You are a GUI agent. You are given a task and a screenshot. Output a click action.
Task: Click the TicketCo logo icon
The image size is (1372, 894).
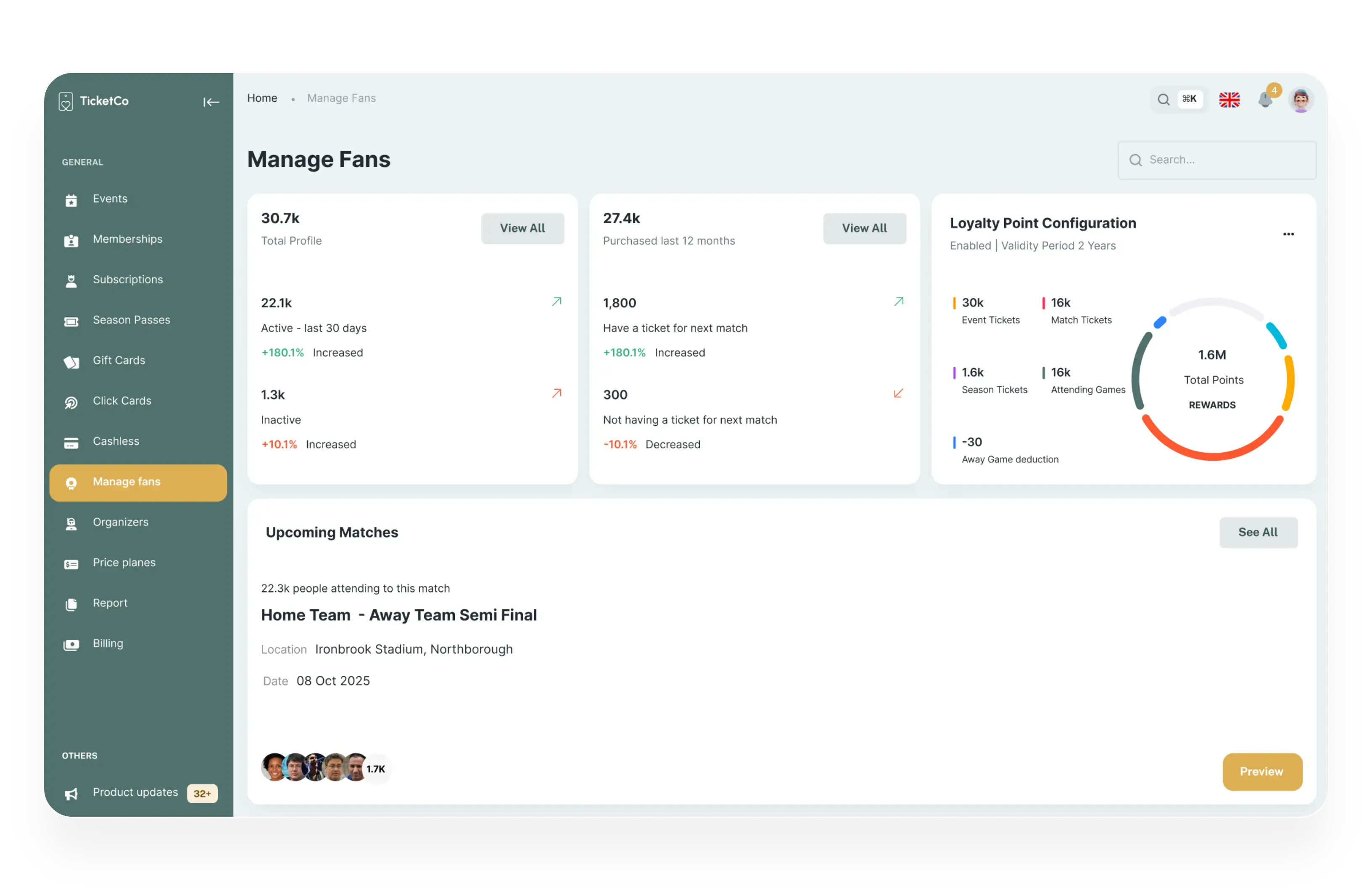click(x=66, y=101)
